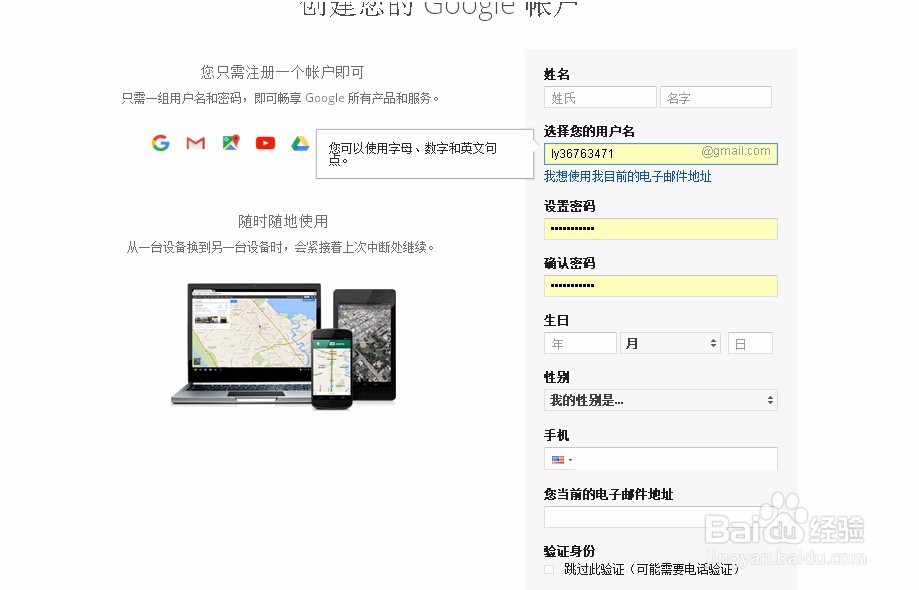
Task: Click the 您只需注册一个帐户即可 heading
Action: tap(282, 72)
